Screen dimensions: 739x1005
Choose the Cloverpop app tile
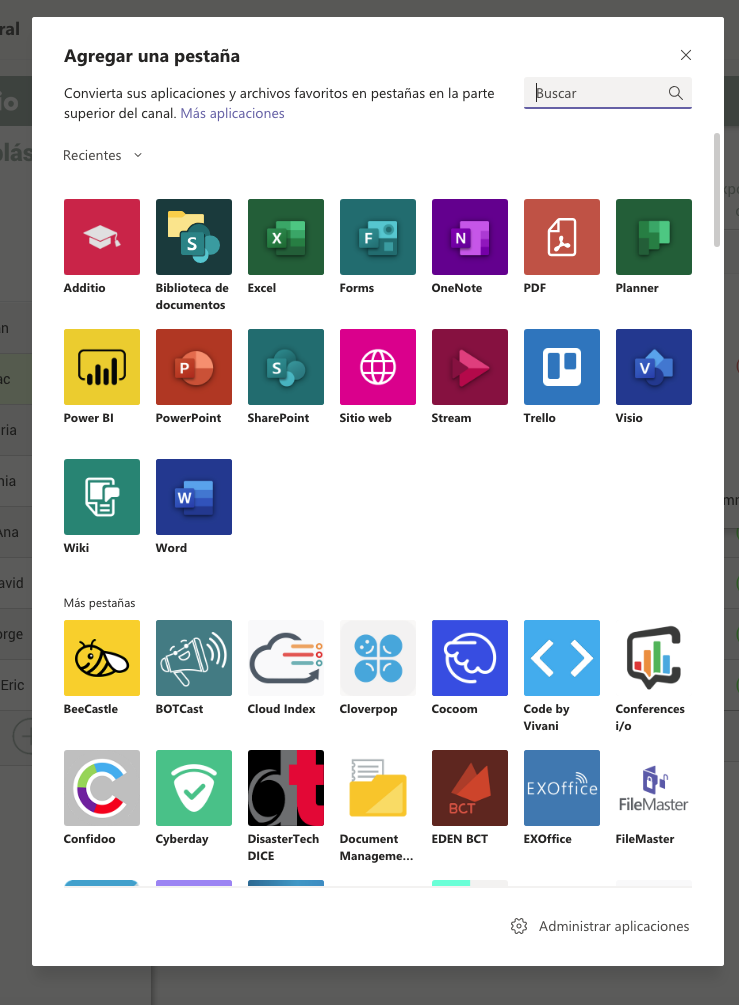[x=378, y=658]
